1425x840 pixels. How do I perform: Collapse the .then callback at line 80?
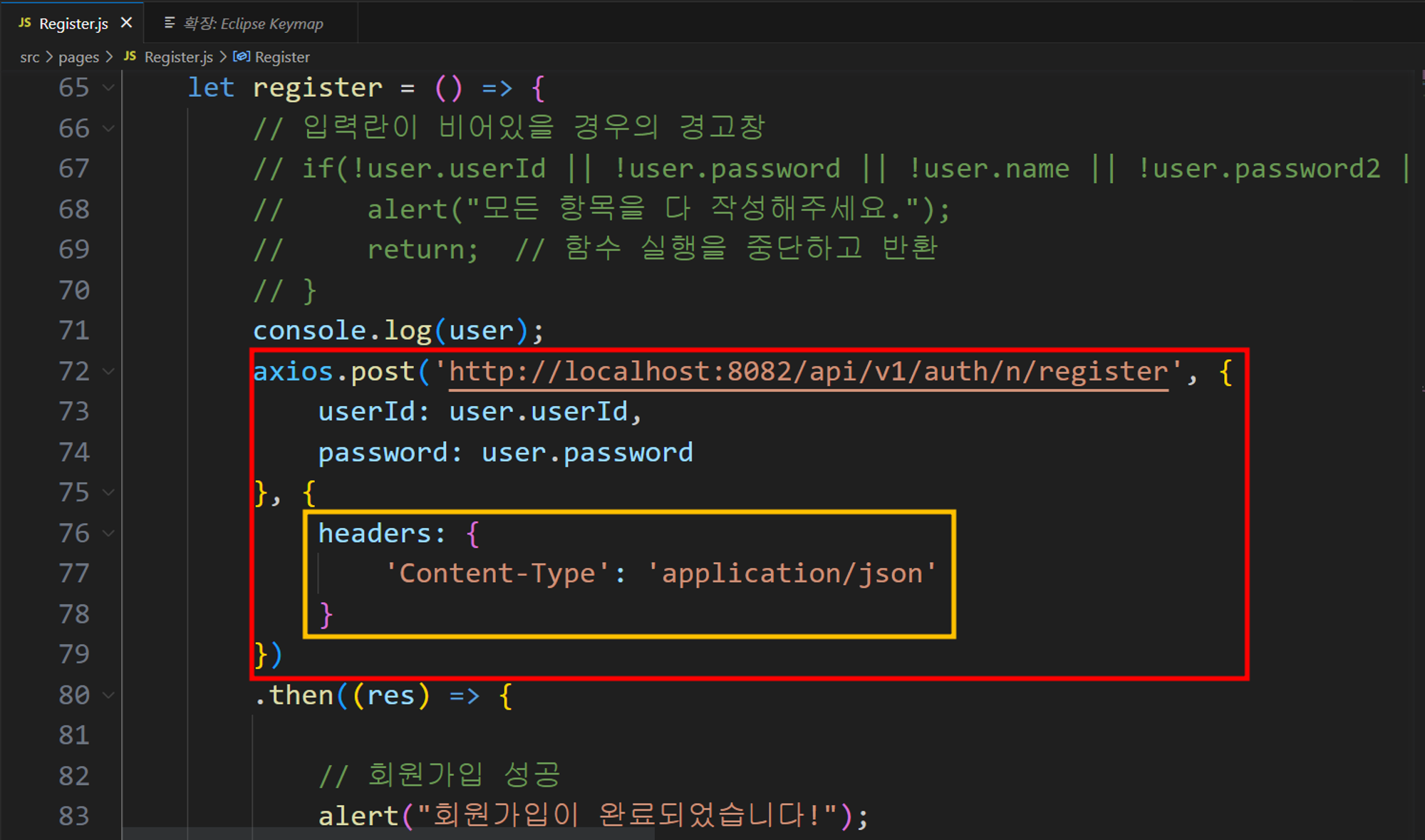click(108, 695)
